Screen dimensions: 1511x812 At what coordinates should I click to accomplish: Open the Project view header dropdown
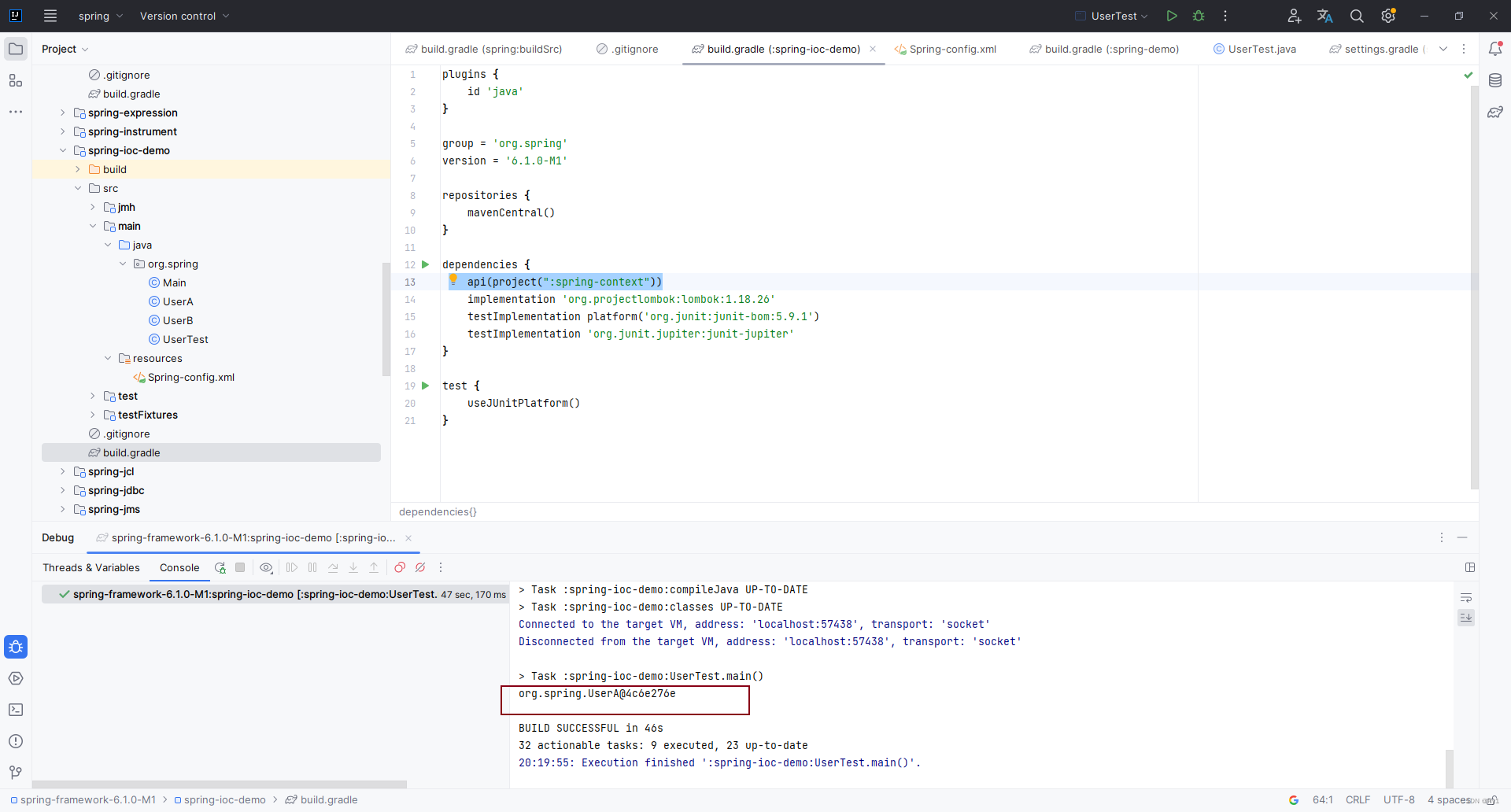pyautogui.click(x=65, y=49)
